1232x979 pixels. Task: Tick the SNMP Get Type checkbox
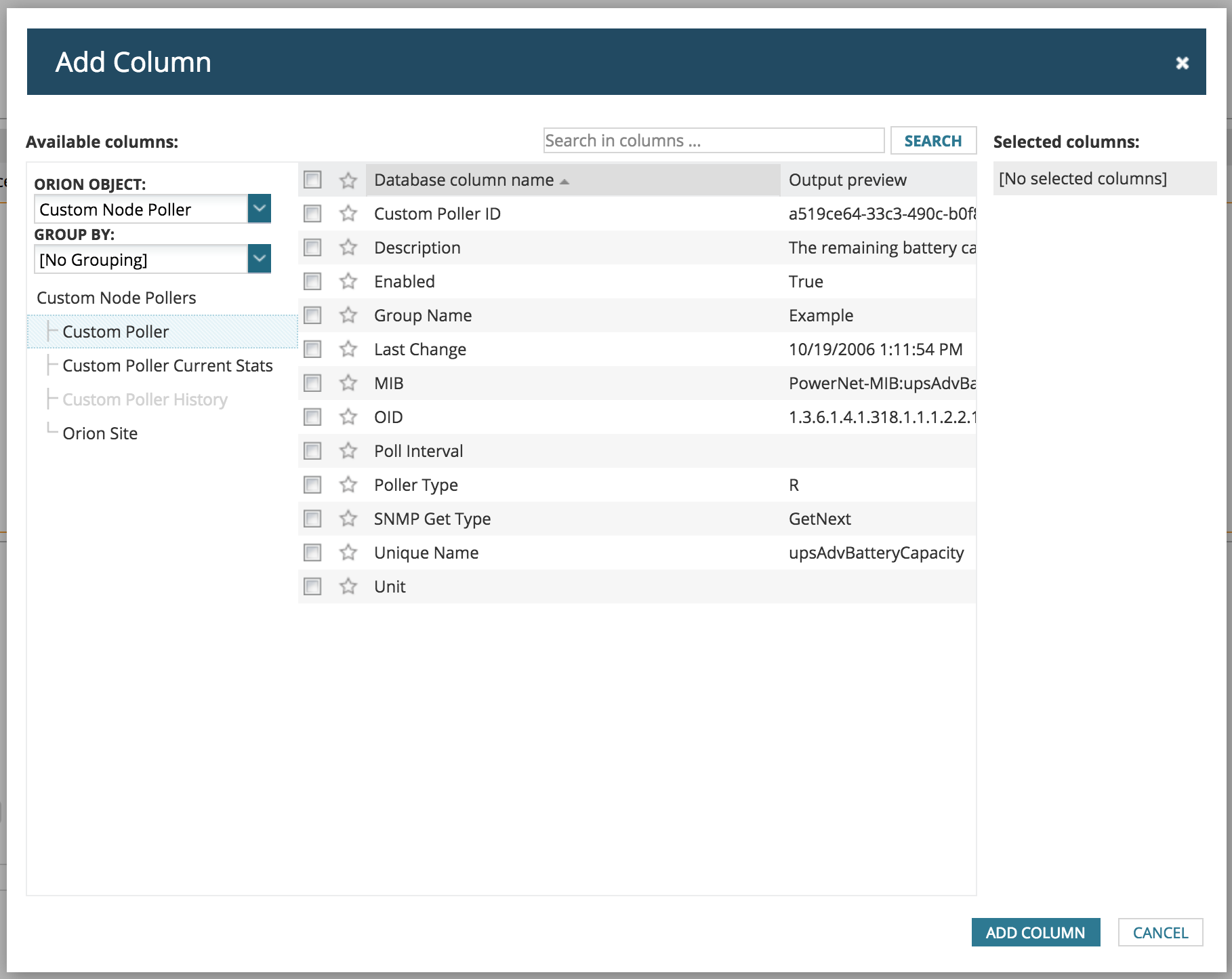(x=312, y=519)
